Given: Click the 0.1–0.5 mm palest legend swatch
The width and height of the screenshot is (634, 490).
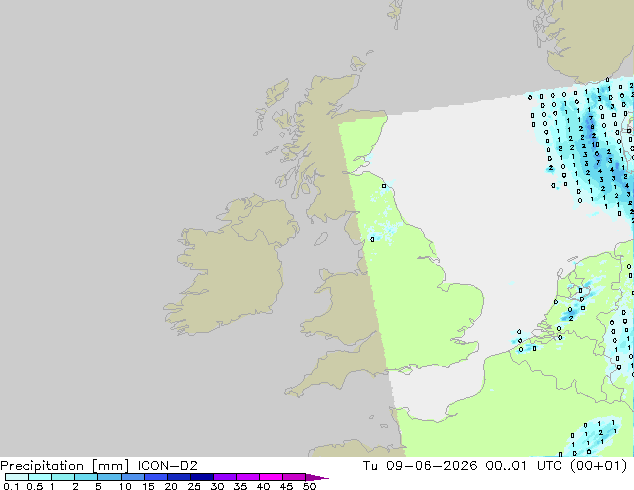Looking at the screenshot, I should (x=17, y=477).
